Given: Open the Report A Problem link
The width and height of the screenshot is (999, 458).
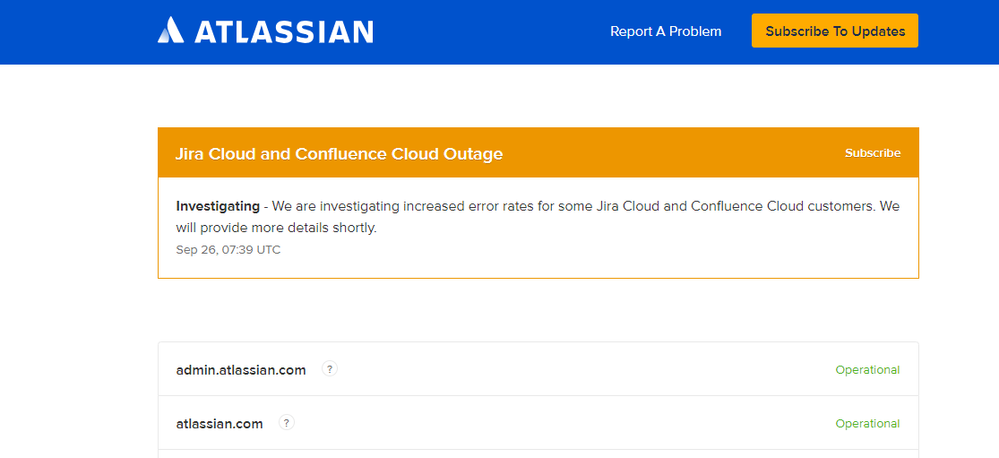Looking at the screenshot, I should point(666,31).
